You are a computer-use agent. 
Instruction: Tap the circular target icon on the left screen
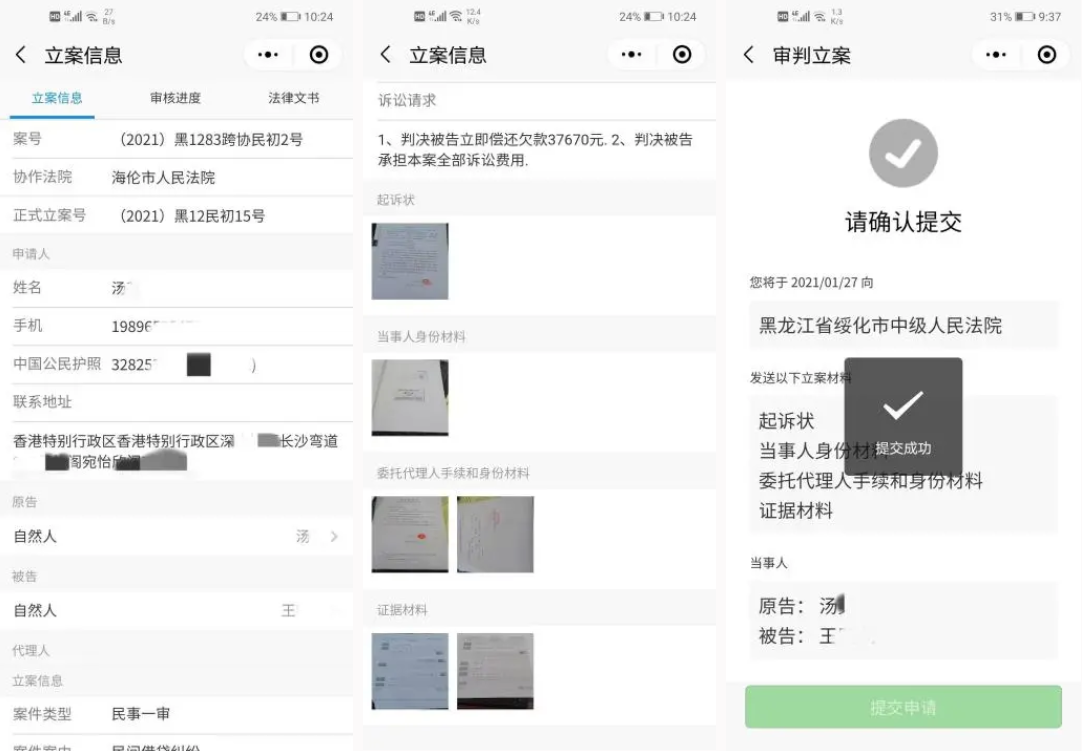tap(319, 55)
